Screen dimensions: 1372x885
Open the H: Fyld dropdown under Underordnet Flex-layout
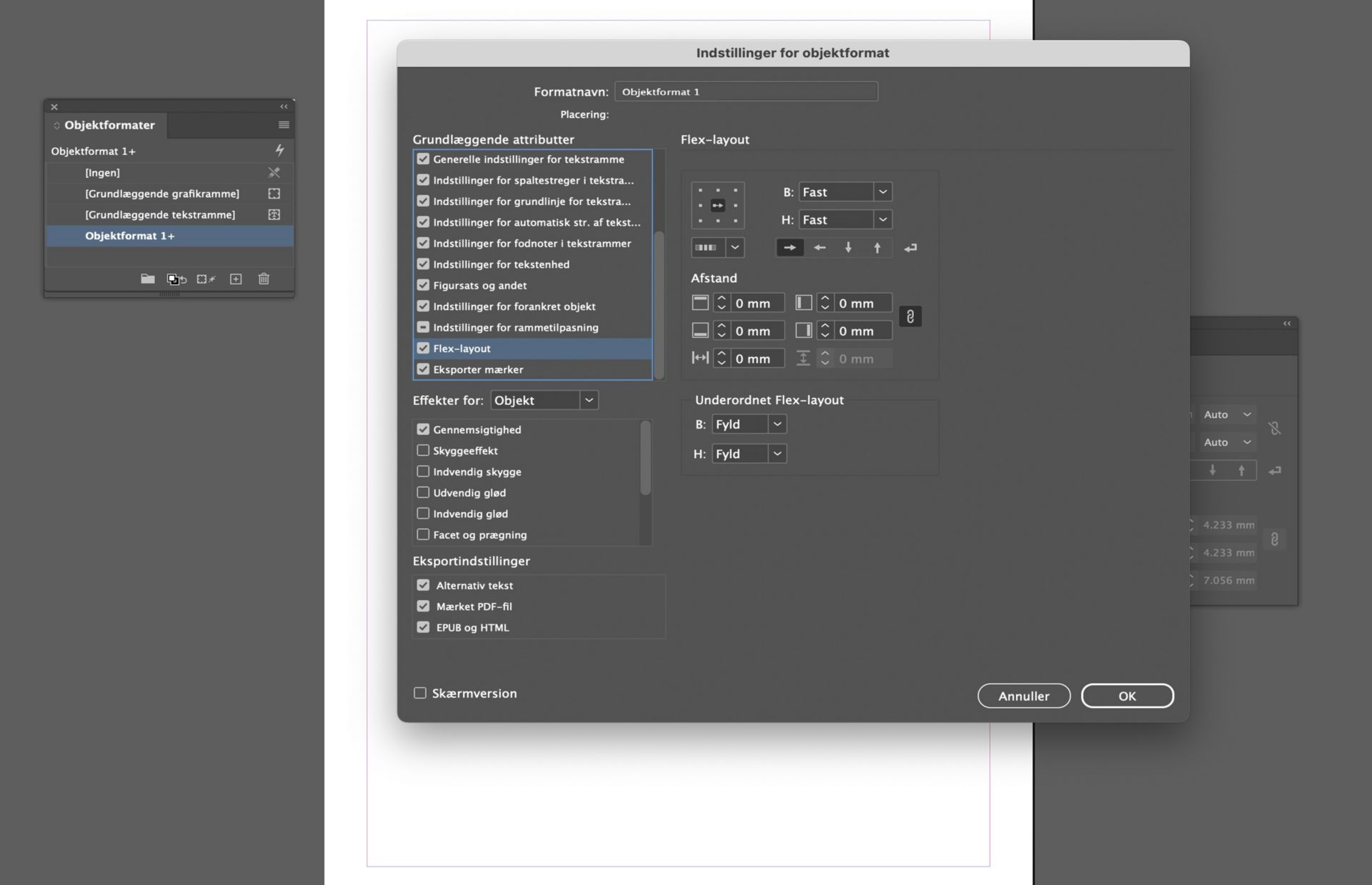[x=777, y=454]
